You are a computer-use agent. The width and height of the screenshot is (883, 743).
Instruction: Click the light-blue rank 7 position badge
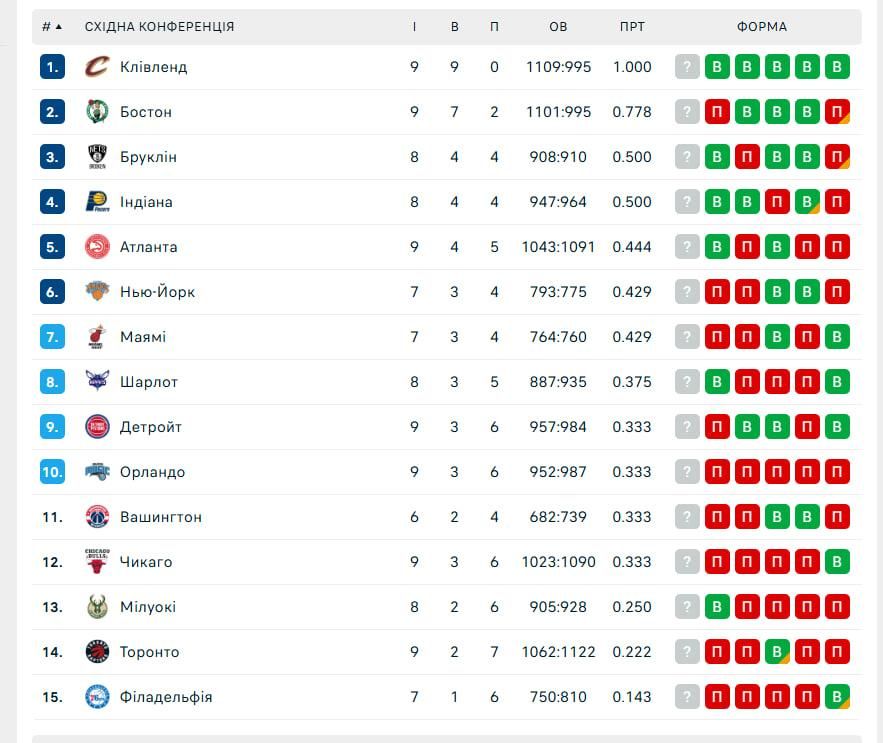[x=52, y=337]
